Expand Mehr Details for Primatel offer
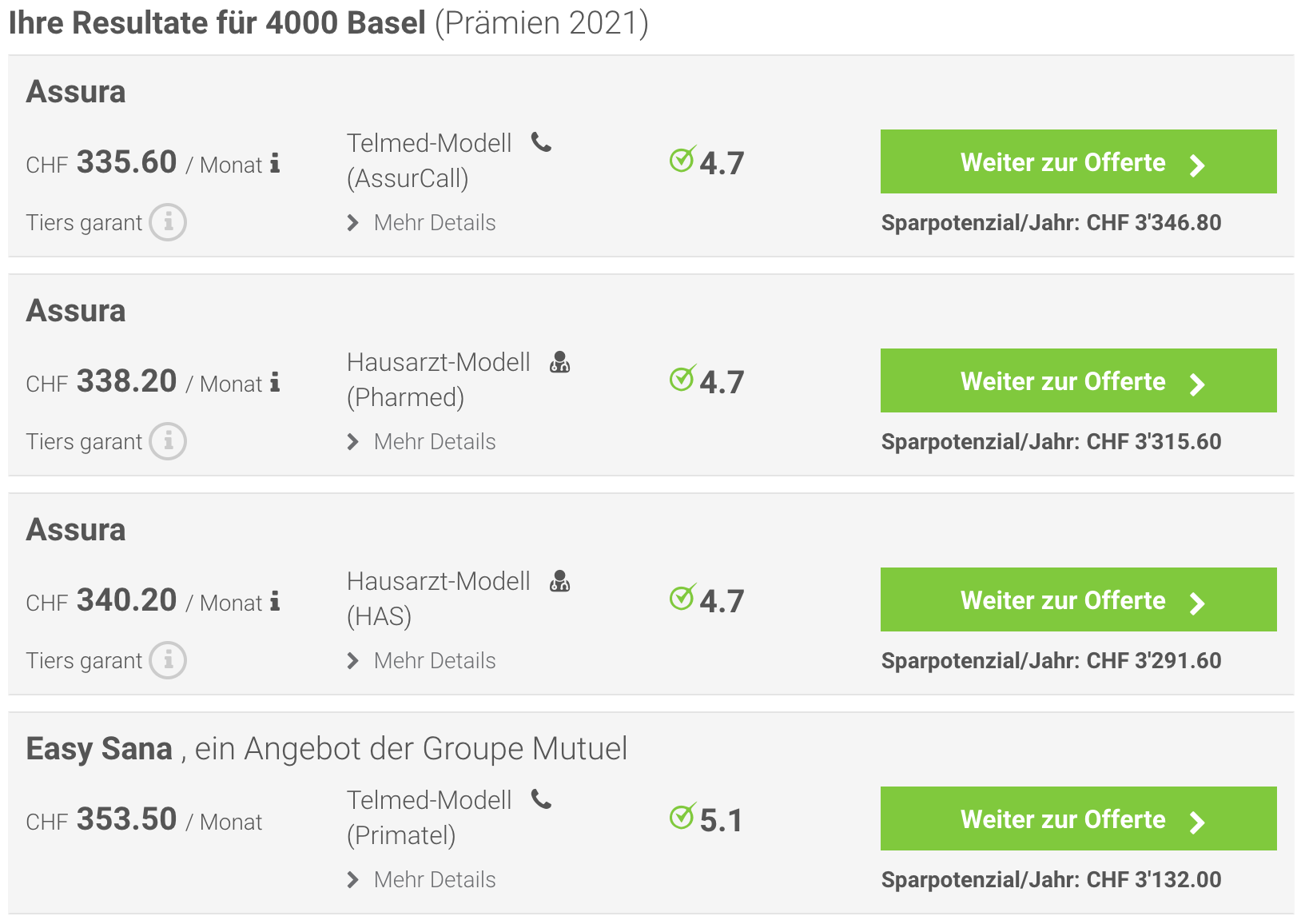The image size is (1301, 924). click(x=422, y=880)
